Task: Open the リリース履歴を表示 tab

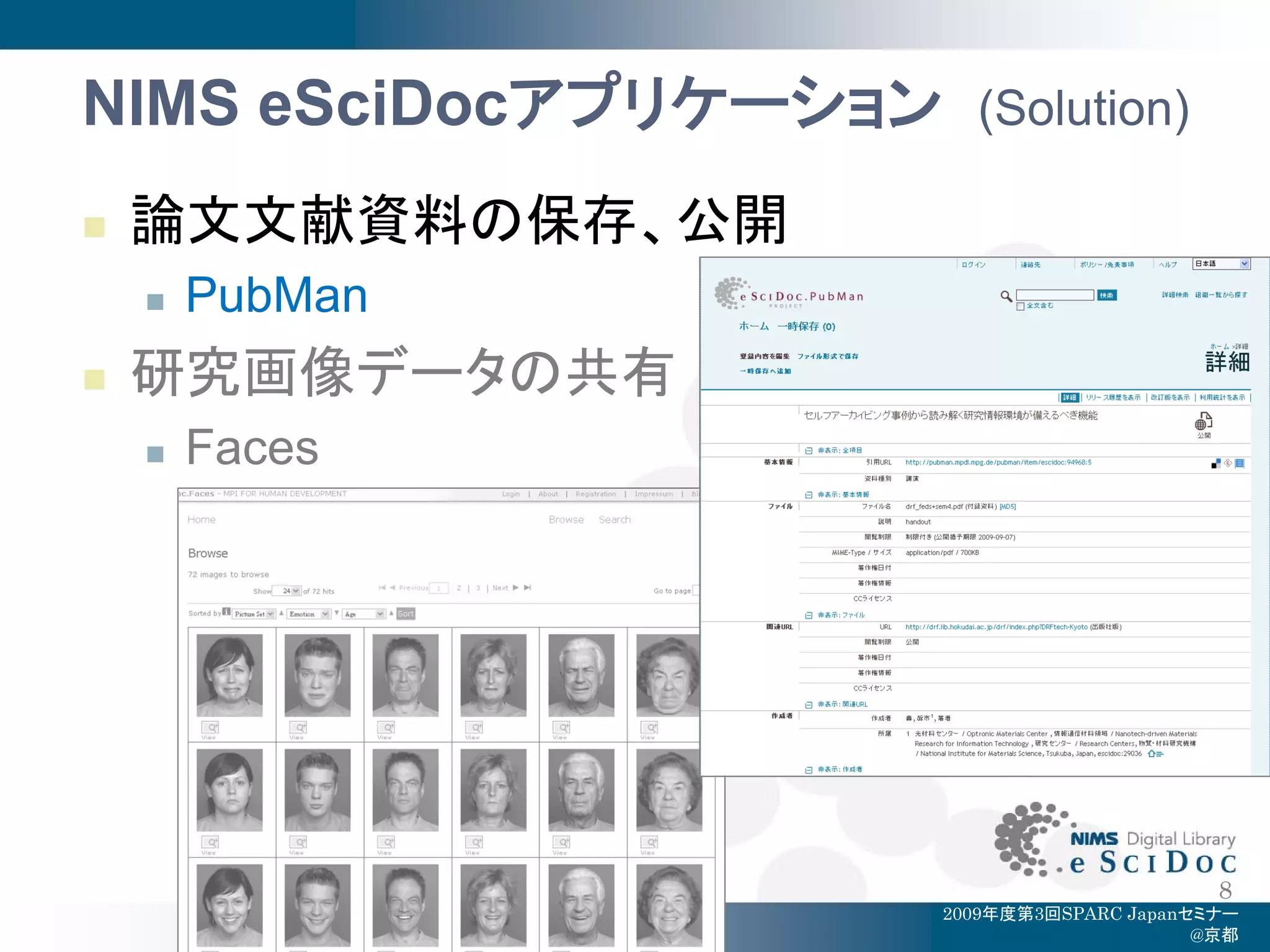Action: click(x=1113, y=397)
